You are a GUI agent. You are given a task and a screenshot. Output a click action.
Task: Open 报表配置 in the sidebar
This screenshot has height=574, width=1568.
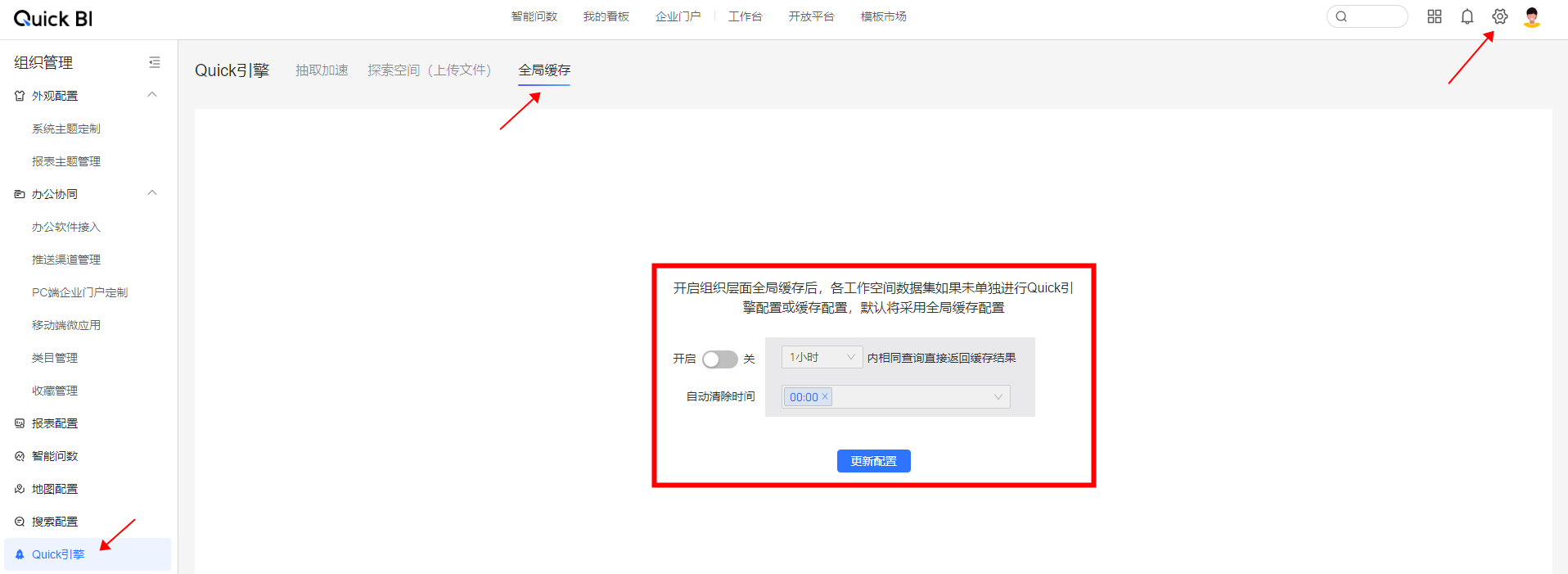click(55, 423)
